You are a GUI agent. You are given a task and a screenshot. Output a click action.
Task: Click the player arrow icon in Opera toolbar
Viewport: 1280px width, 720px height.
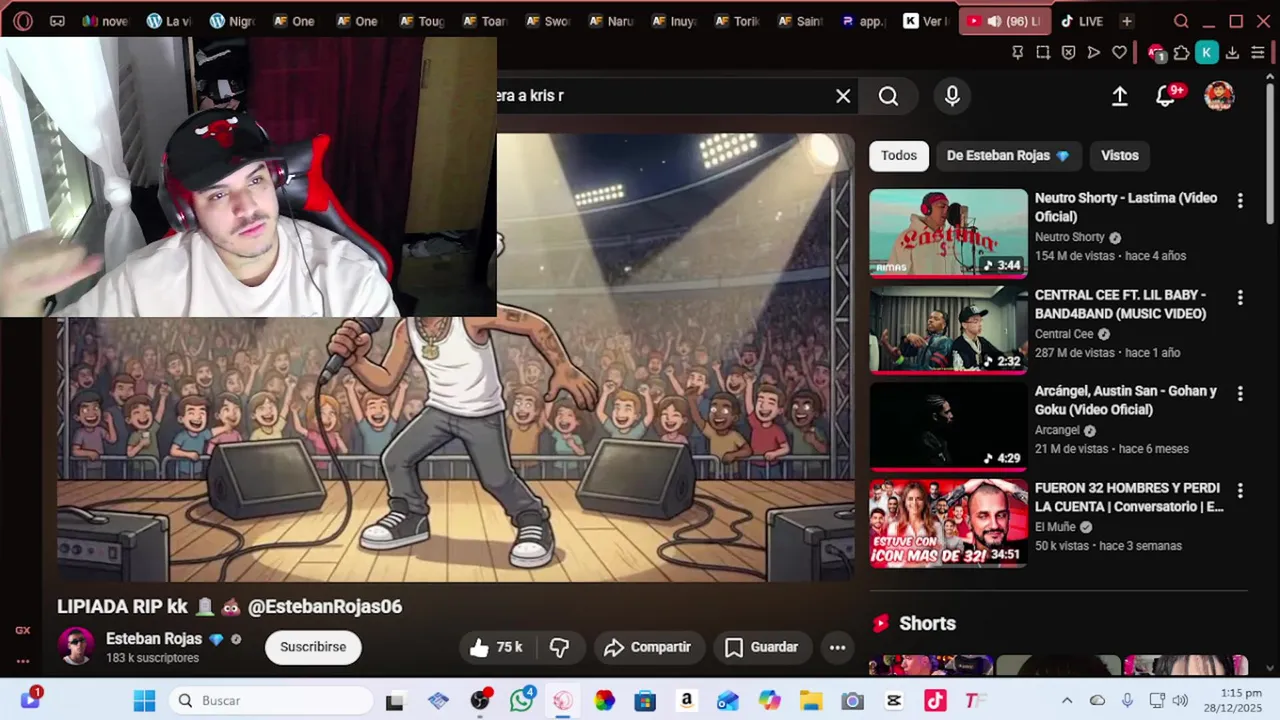pyautogui.click(x=1093, y=53)
